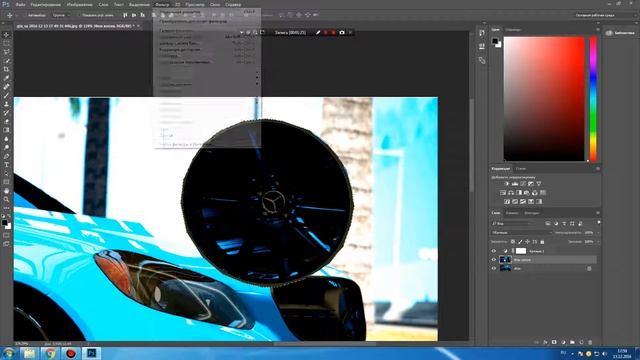Click the camera icon on recording bar
Image resolution: width=640 pixels, height=360 pixels.
click(x=342, y=32)
